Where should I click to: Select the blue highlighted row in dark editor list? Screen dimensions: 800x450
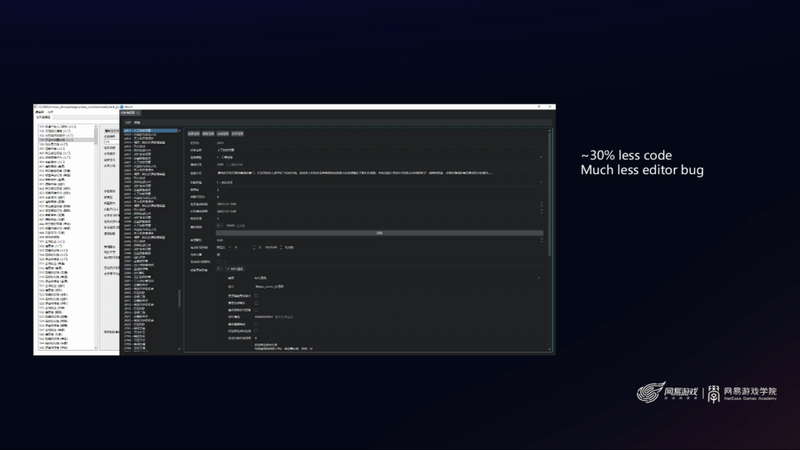tap(151, 131)
